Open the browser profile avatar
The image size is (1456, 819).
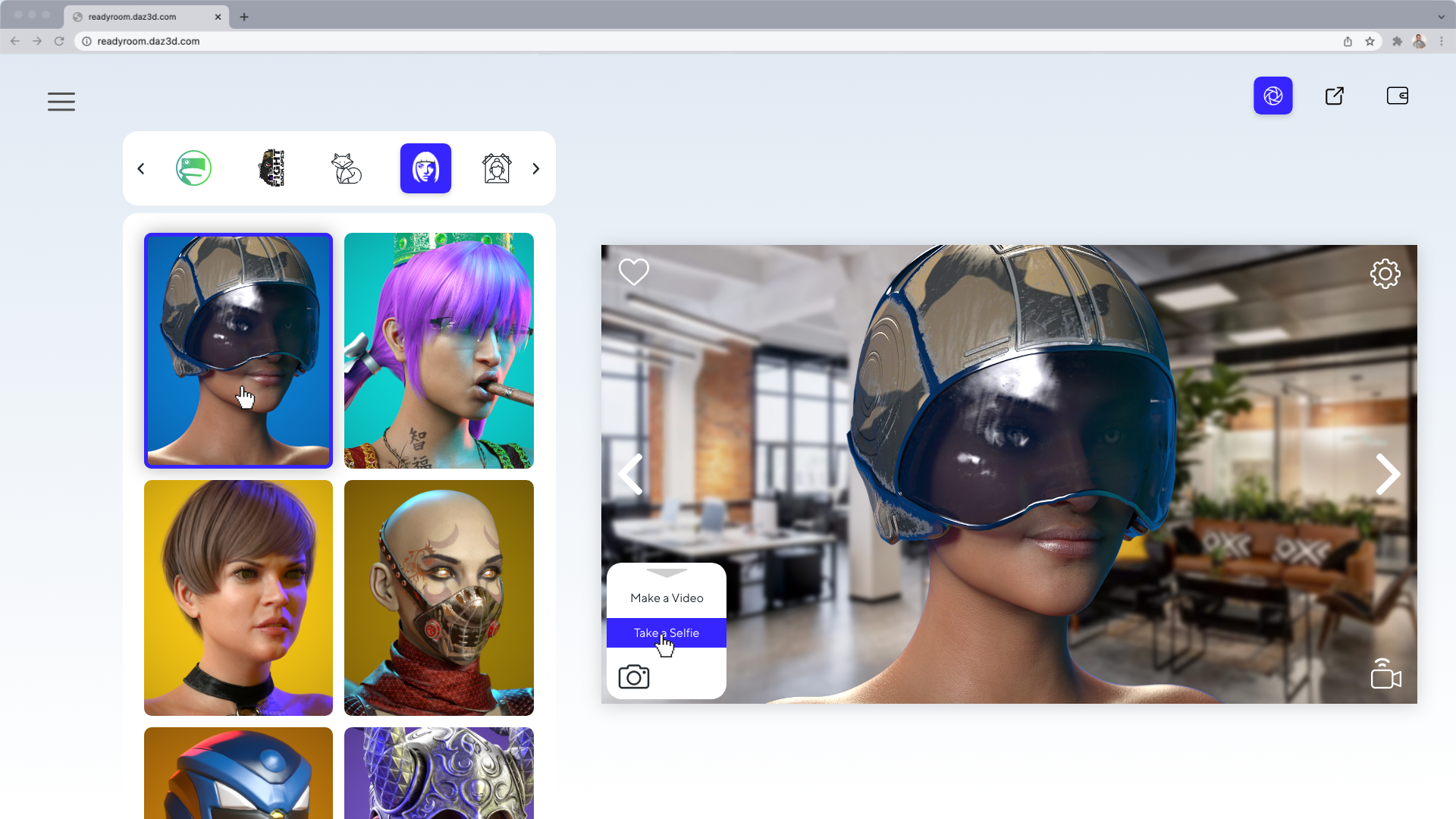pos(1419,41)
